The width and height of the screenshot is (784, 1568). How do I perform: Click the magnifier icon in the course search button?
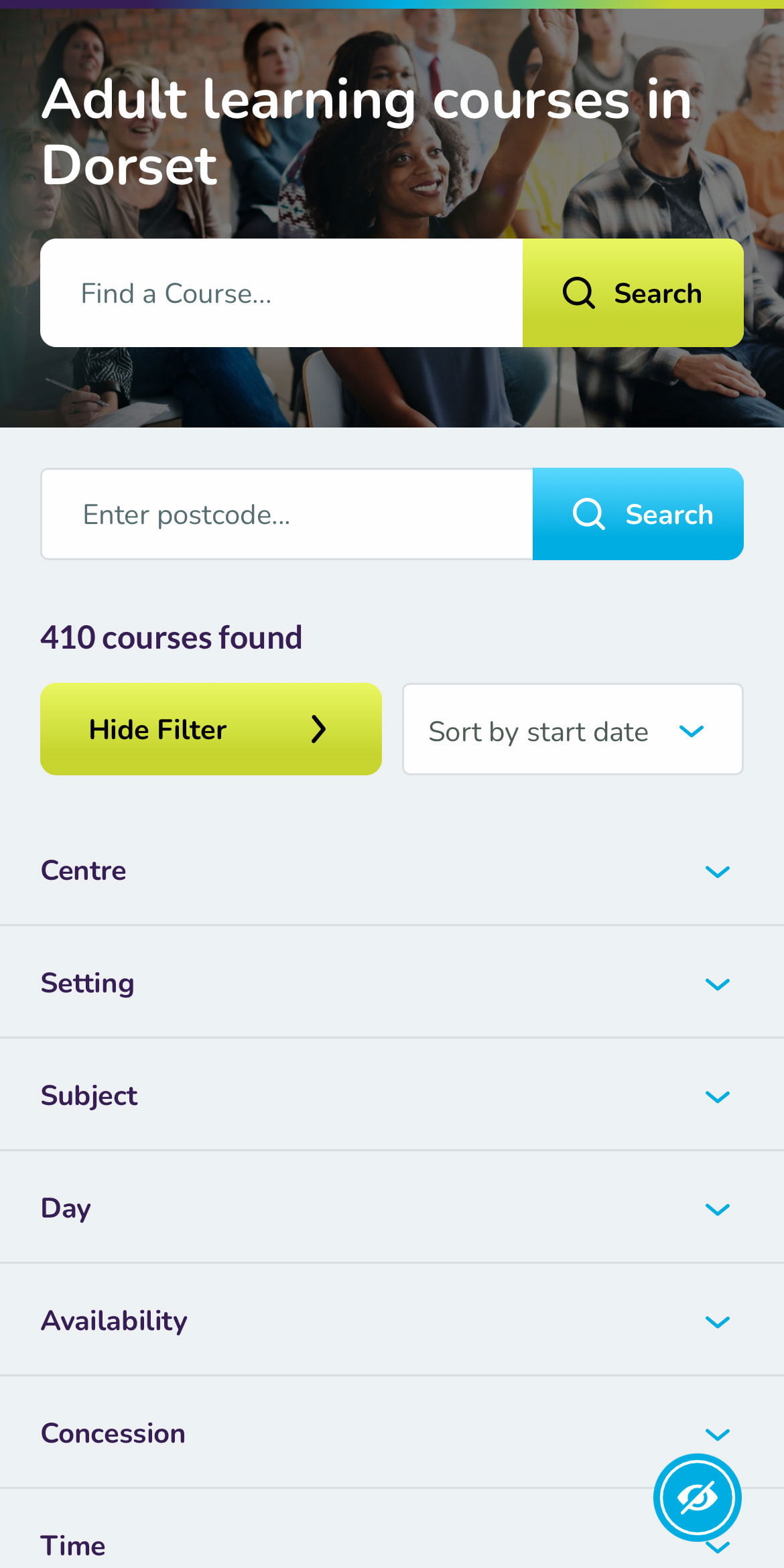pos(578,293)
